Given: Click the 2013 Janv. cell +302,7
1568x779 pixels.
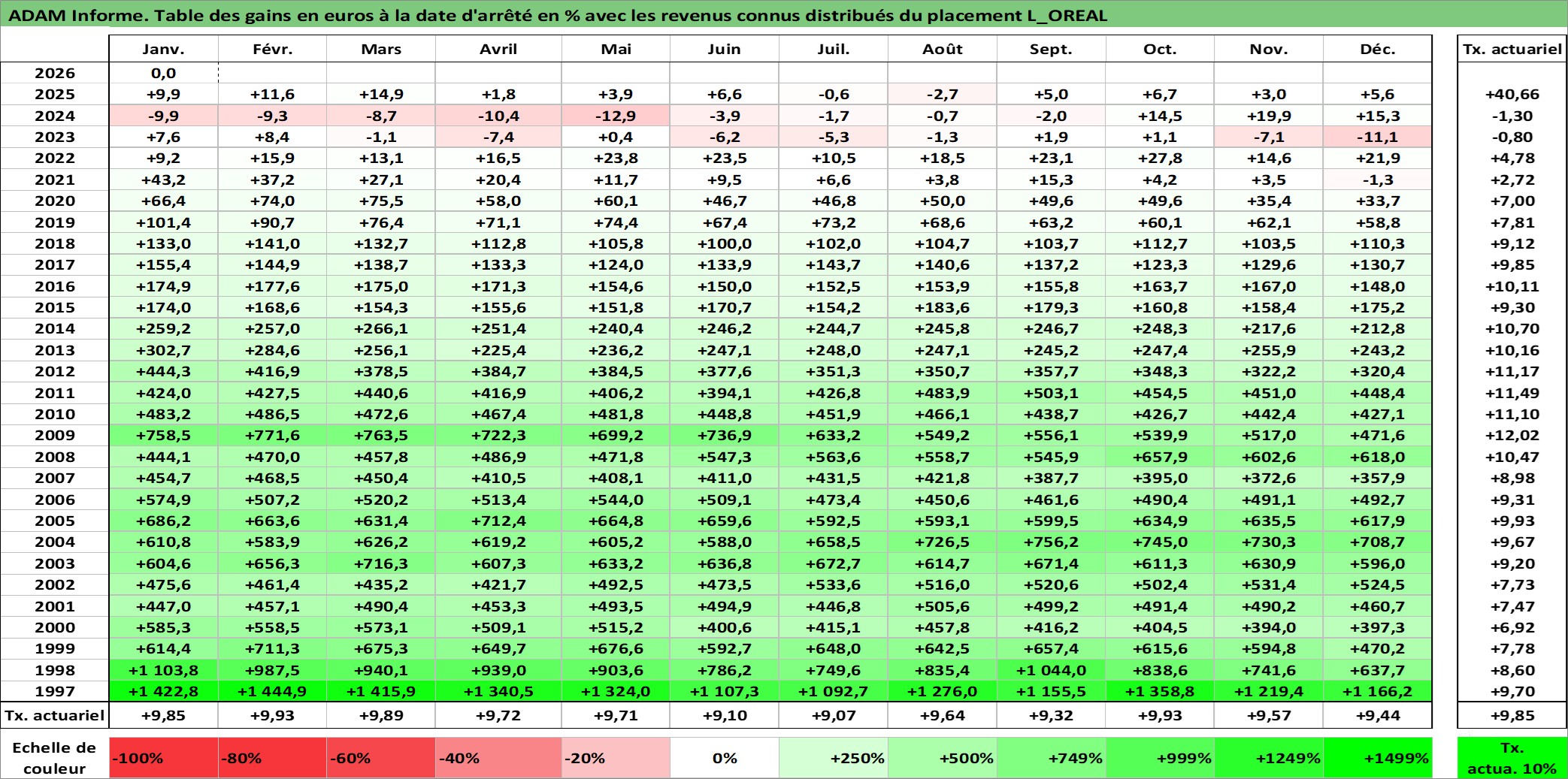Looking at the screenshot, I should [x=164, y=350].
